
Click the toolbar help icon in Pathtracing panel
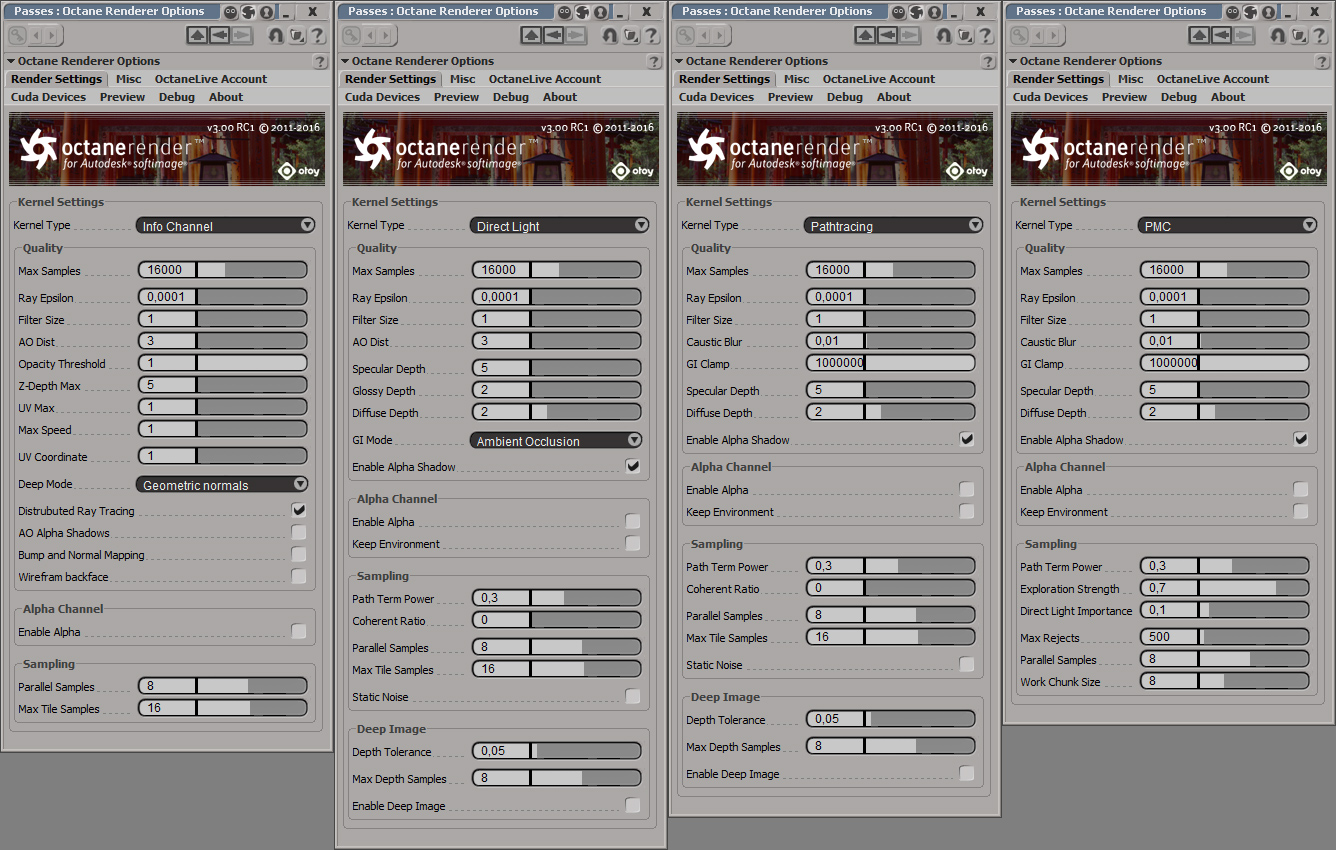[985, 35]
